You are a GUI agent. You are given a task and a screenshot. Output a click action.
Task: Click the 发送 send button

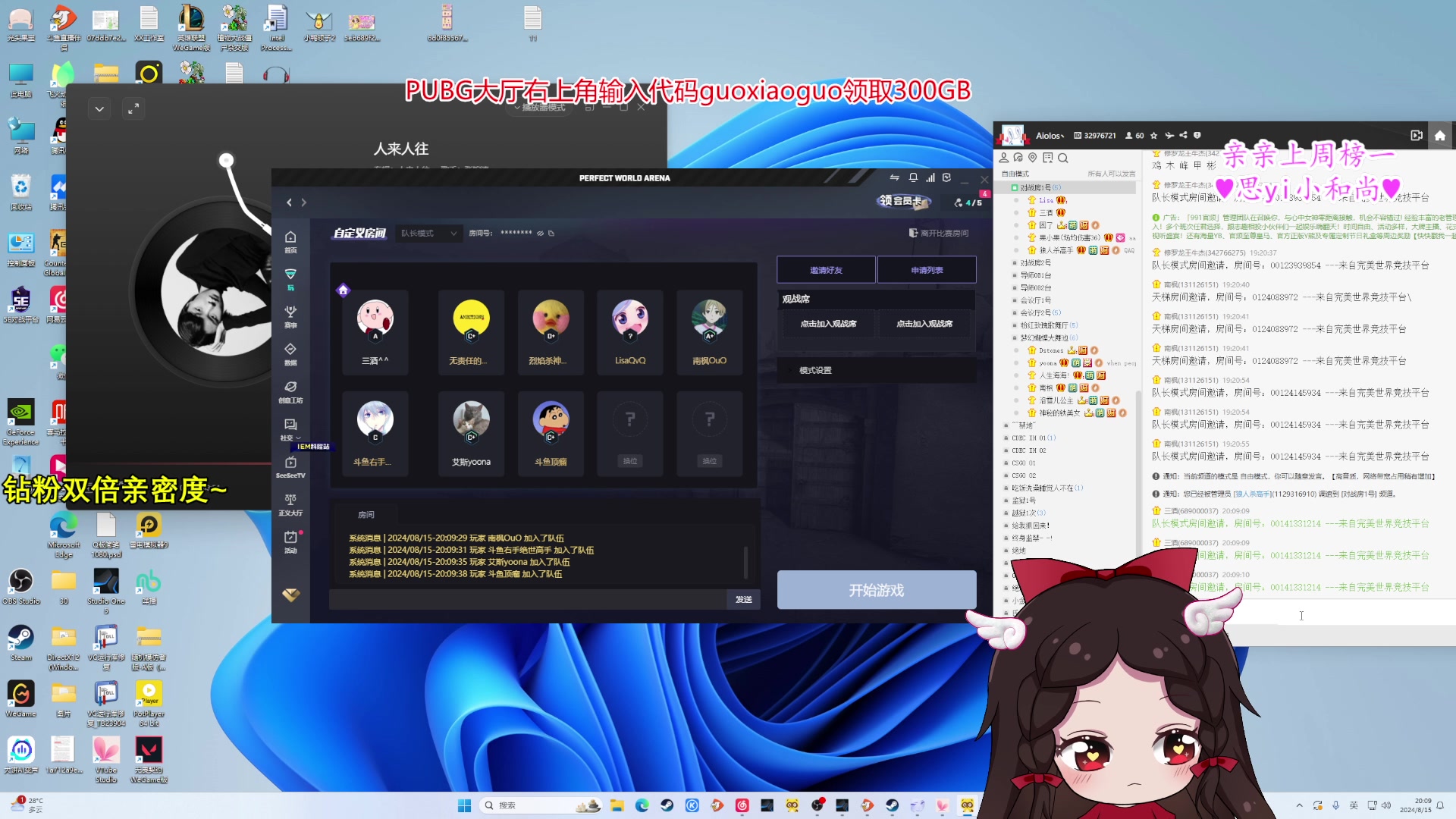[x=743, y=599]
